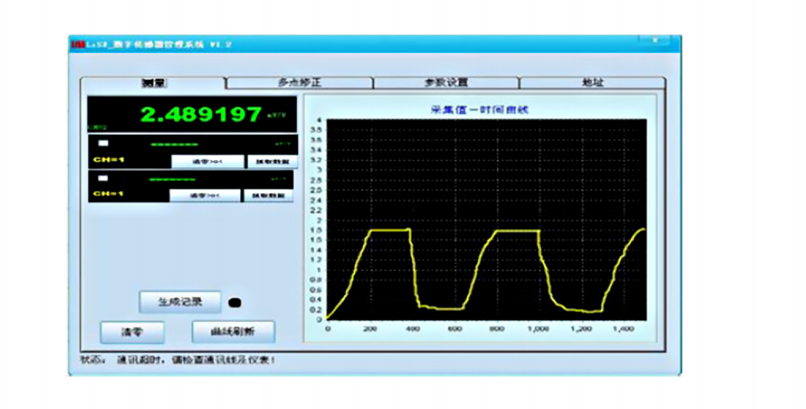Click the red app icon in title bar
The height and width of the screenshot is (409, 806).
tap(75, 44)
